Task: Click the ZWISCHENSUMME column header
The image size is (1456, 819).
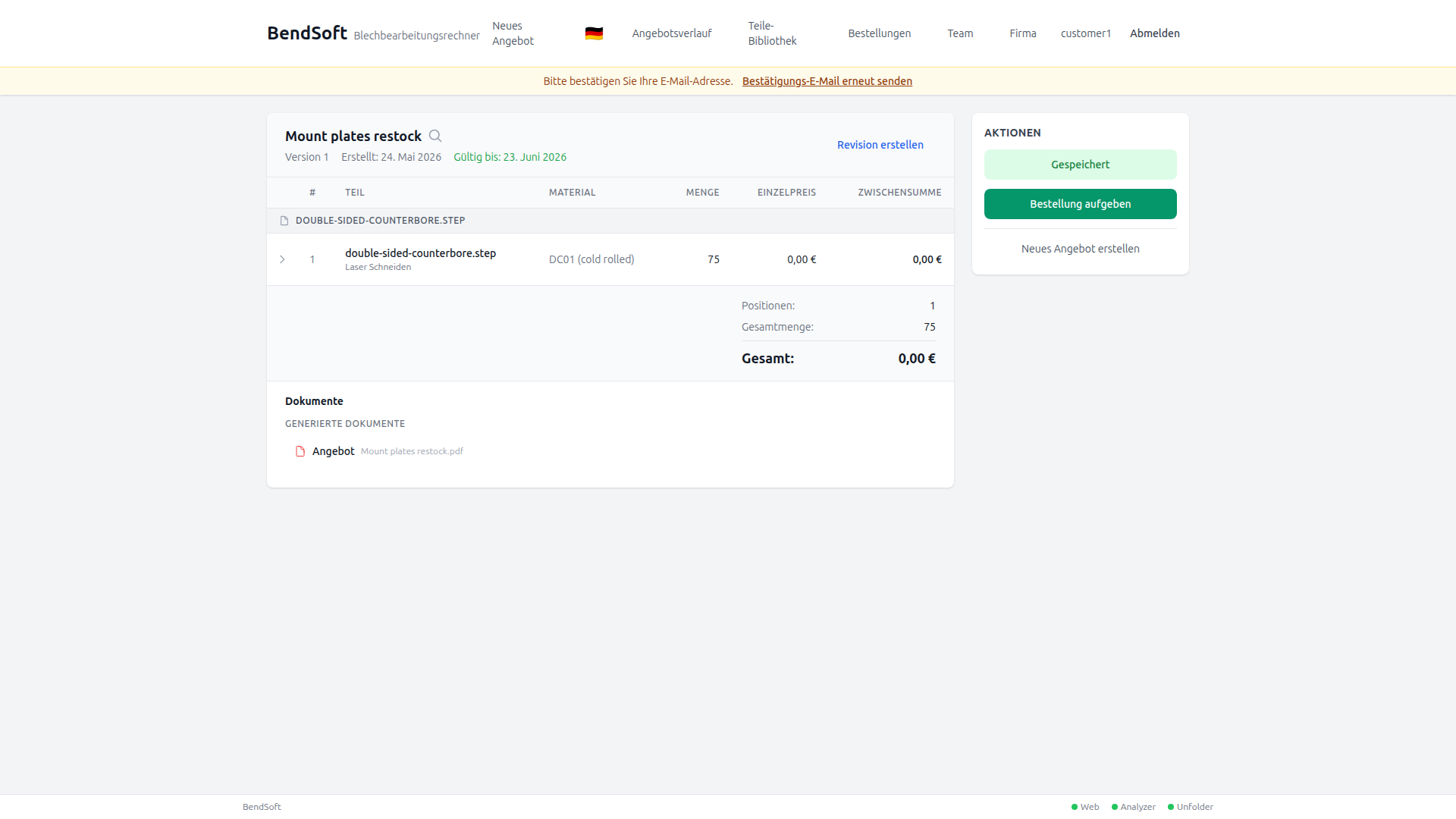Action: 900,193
